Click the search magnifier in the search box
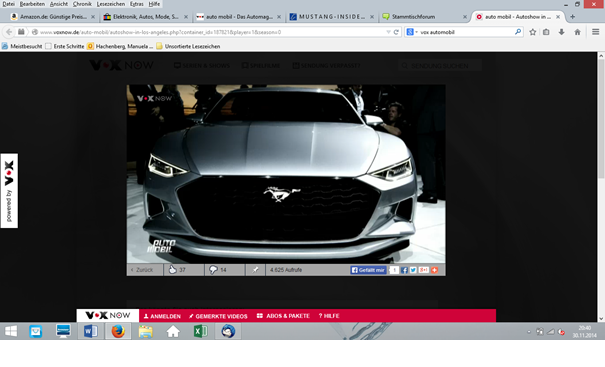Image resolution: width=605 pixels, height=367 pixels. pos(518,32)
